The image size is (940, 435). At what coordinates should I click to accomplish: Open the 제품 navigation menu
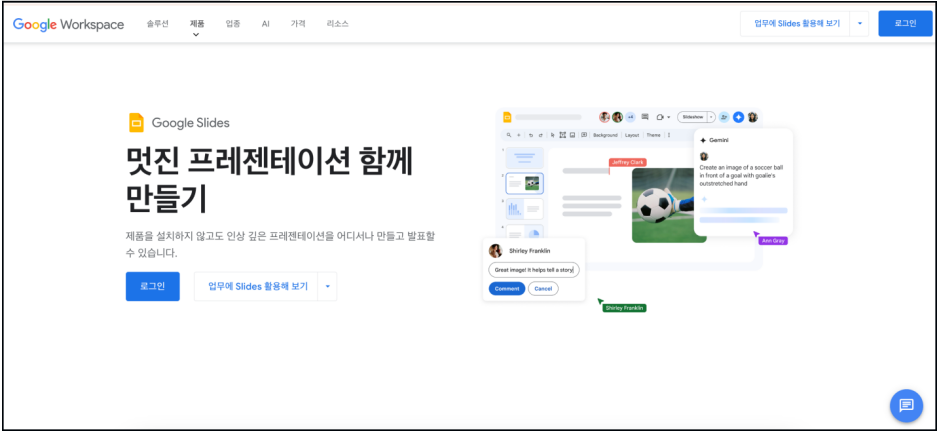pyautogui.click(x=197, y=24)
